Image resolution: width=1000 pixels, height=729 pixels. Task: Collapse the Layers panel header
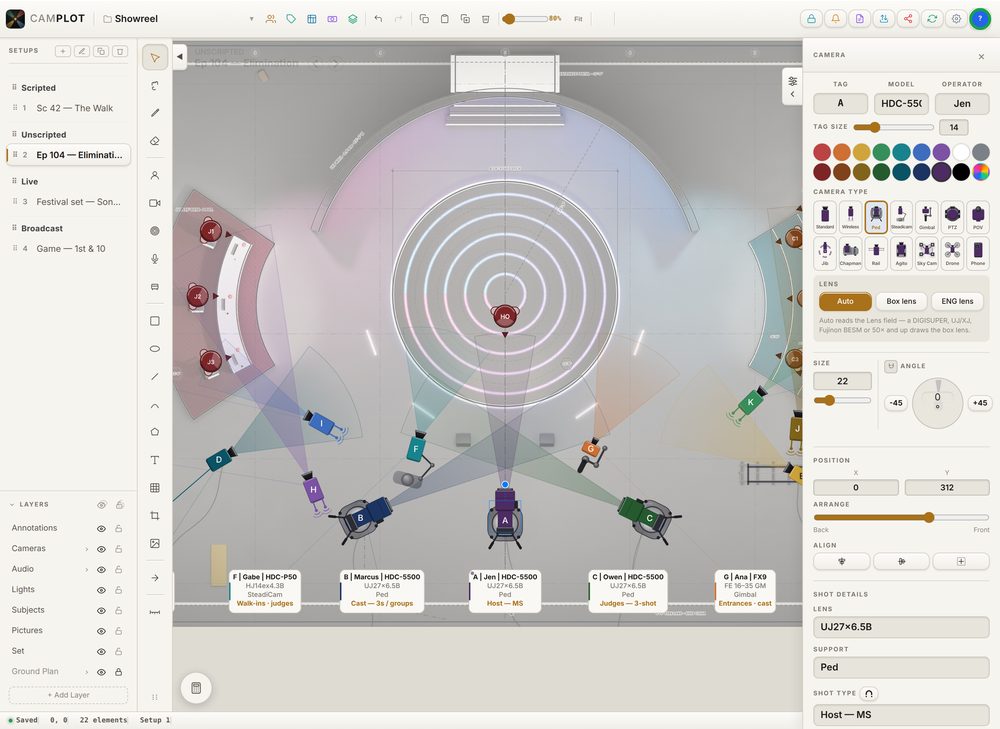tap(11, 504)
